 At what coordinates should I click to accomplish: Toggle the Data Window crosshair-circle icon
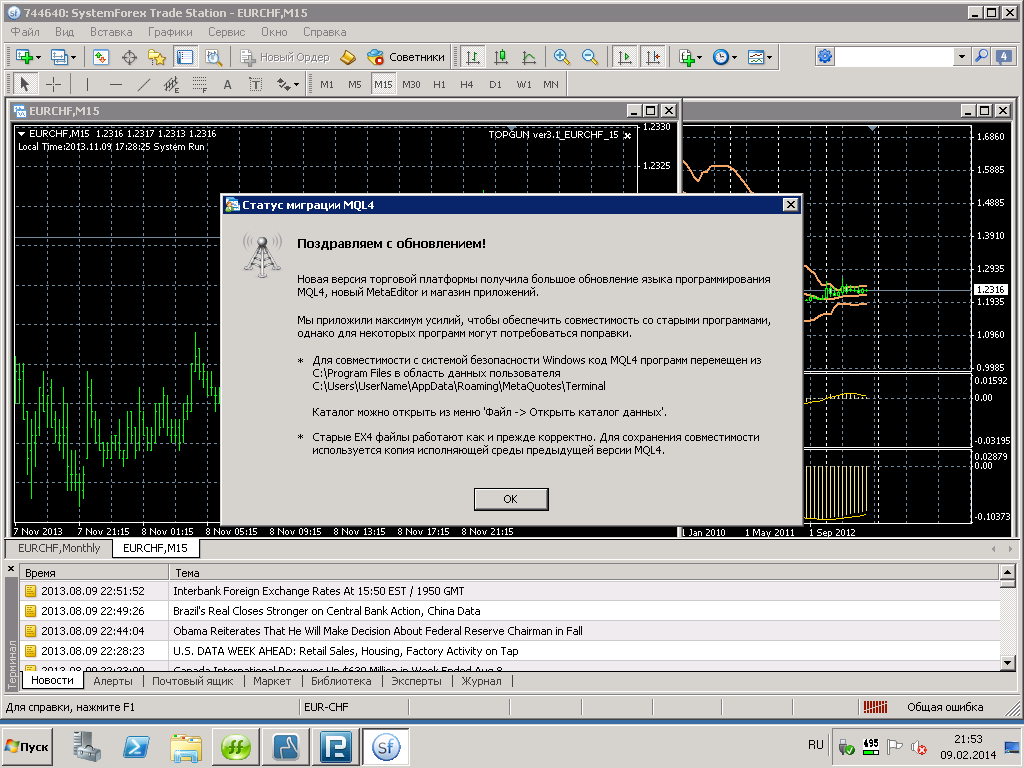tap(129, 57)
